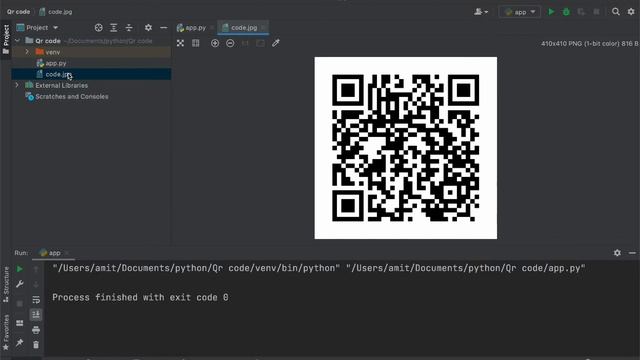Open the app run configuration dropdown
Screen dimensions: 640x360
tap(520, 12)
